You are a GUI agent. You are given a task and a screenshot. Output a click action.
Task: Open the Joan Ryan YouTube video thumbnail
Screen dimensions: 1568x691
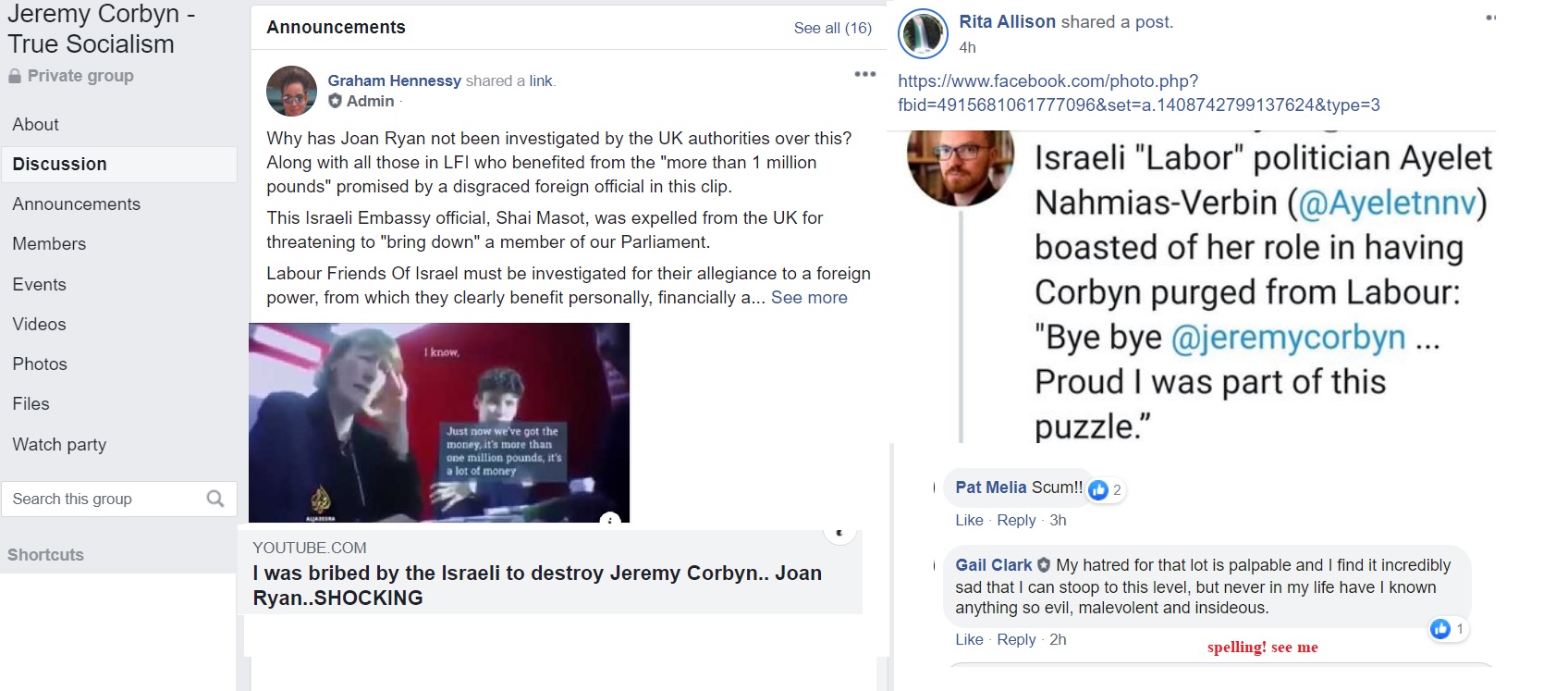point(439,423)
